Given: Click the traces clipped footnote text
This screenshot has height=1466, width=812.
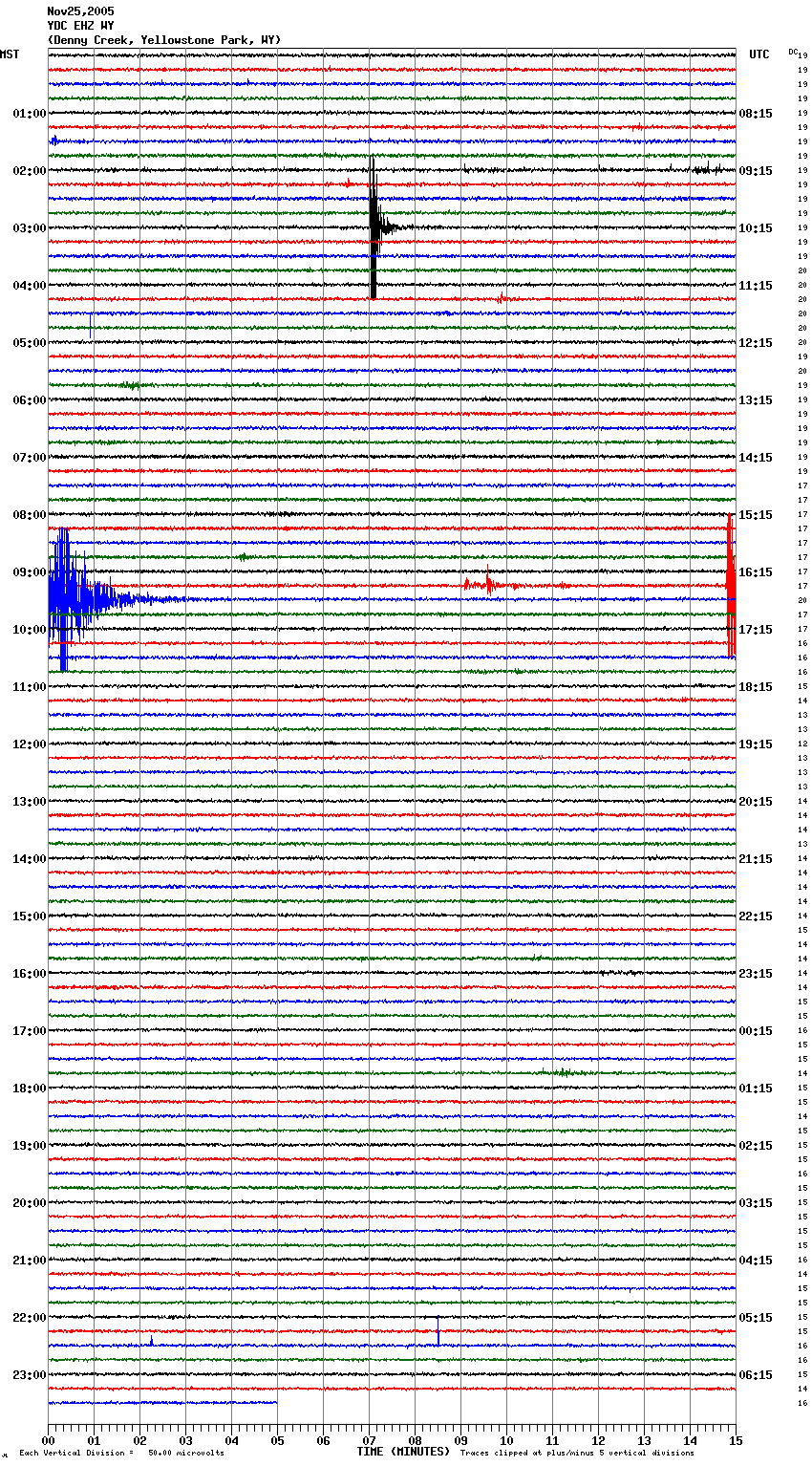Looking at the screenshot, I should pyautogui.click(x=577, y=1454).
